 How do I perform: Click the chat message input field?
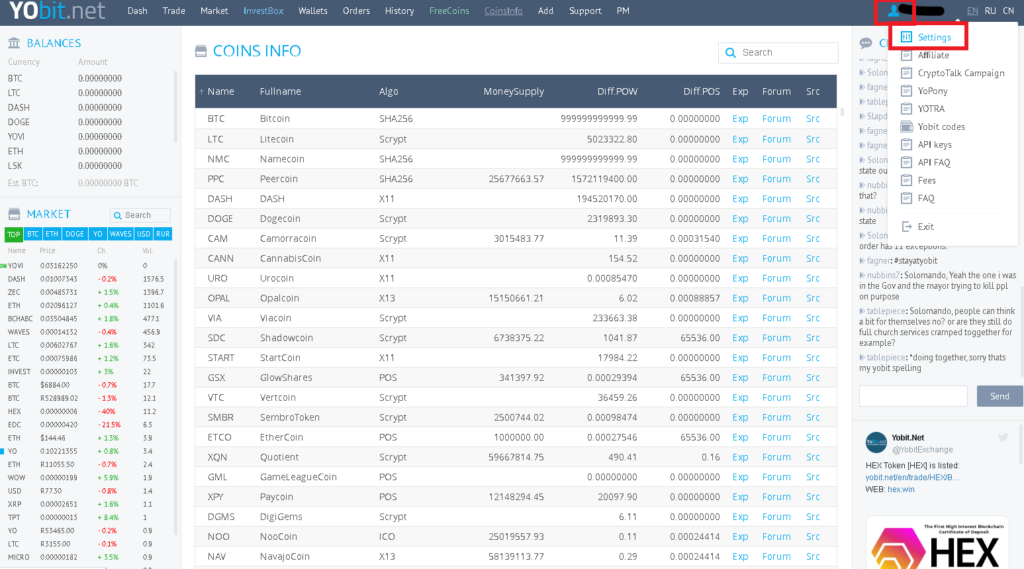(x=913, y=397)
